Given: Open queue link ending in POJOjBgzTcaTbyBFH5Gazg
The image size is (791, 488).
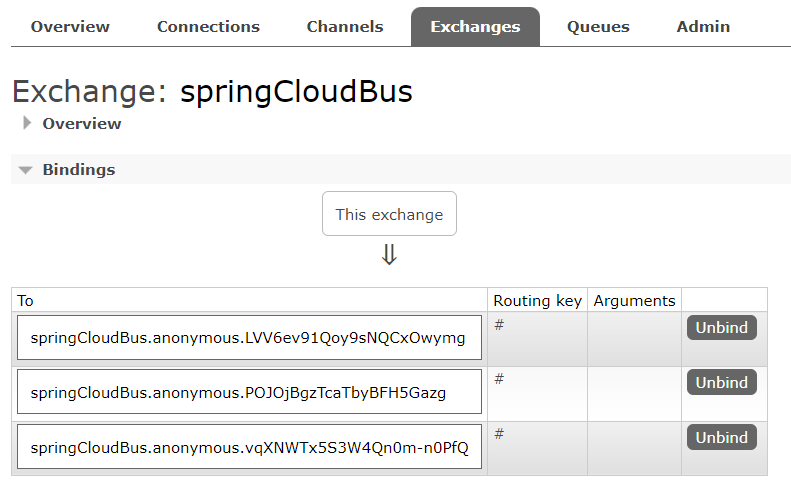Looking at the screenshot, I should point(238,393).
